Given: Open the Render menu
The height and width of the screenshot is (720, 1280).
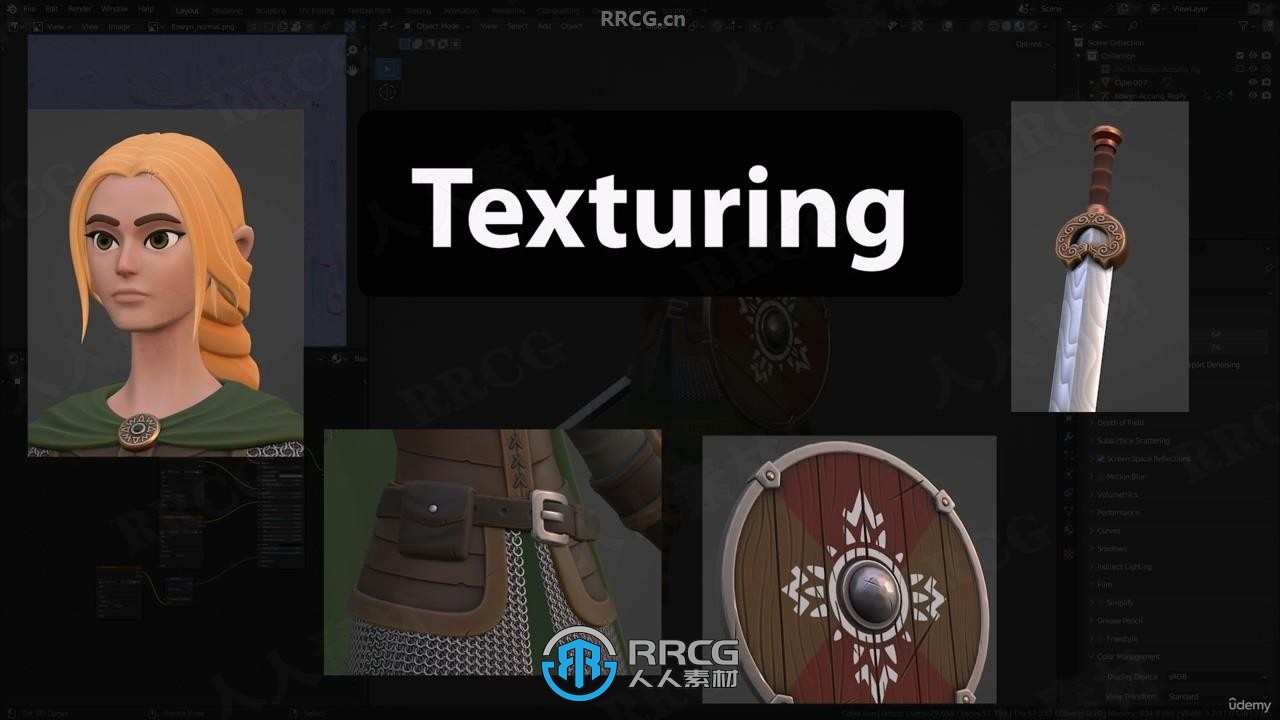Looking at the screenshot, I should click(x=80, y=8).
